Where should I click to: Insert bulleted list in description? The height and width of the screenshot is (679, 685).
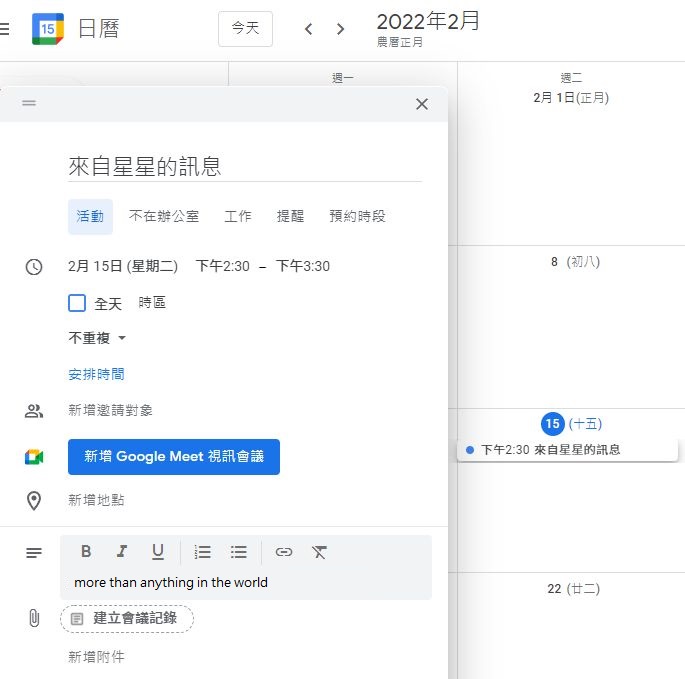click(239, 552)
